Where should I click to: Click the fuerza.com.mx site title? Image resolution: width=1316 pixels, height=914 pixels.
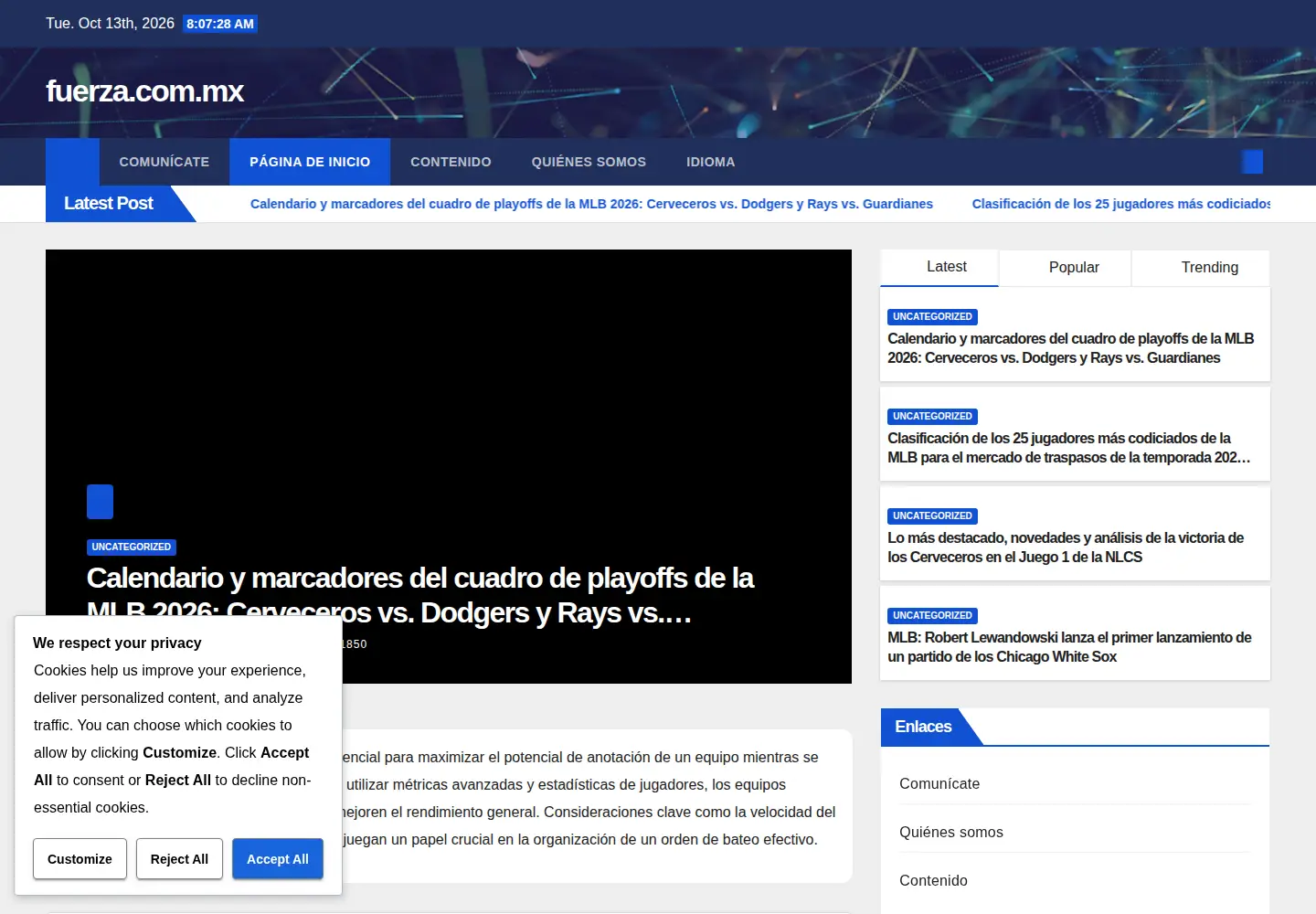point(144,91)
